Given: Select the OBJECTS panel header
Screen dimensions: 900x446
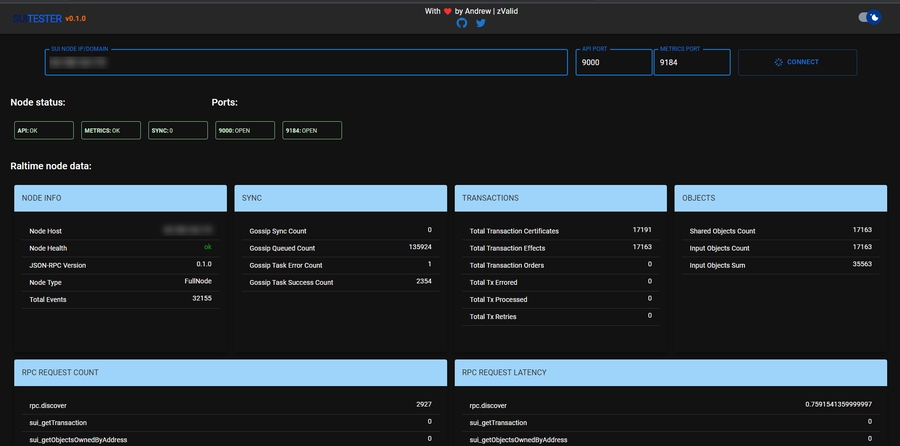Looking at the screenshot, I should point(780,198).
